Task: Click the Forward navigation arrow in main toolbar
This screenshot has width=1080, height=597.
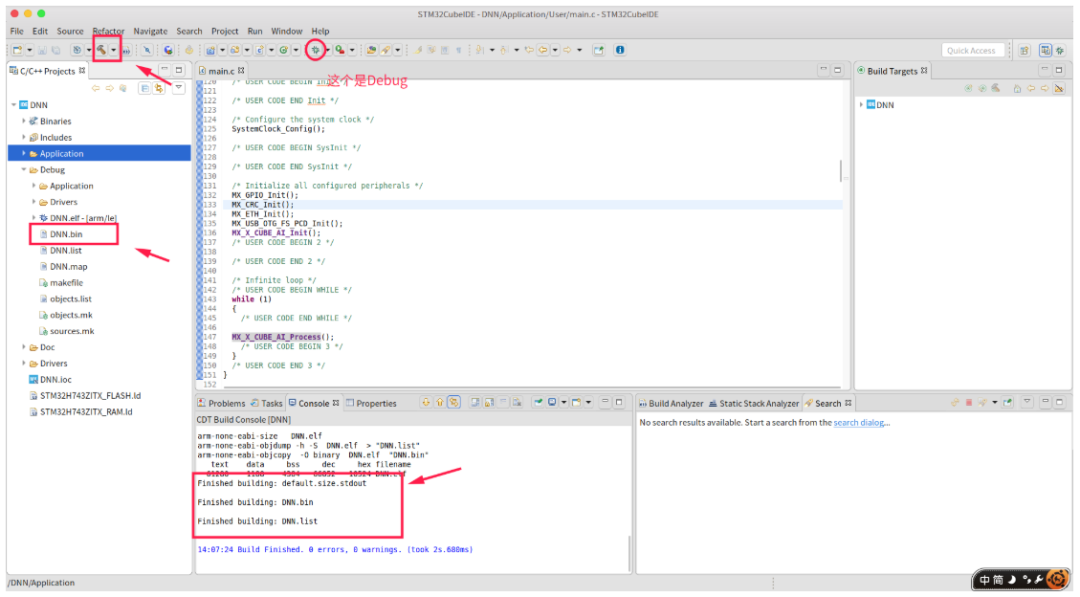Action: click(568, 50)
